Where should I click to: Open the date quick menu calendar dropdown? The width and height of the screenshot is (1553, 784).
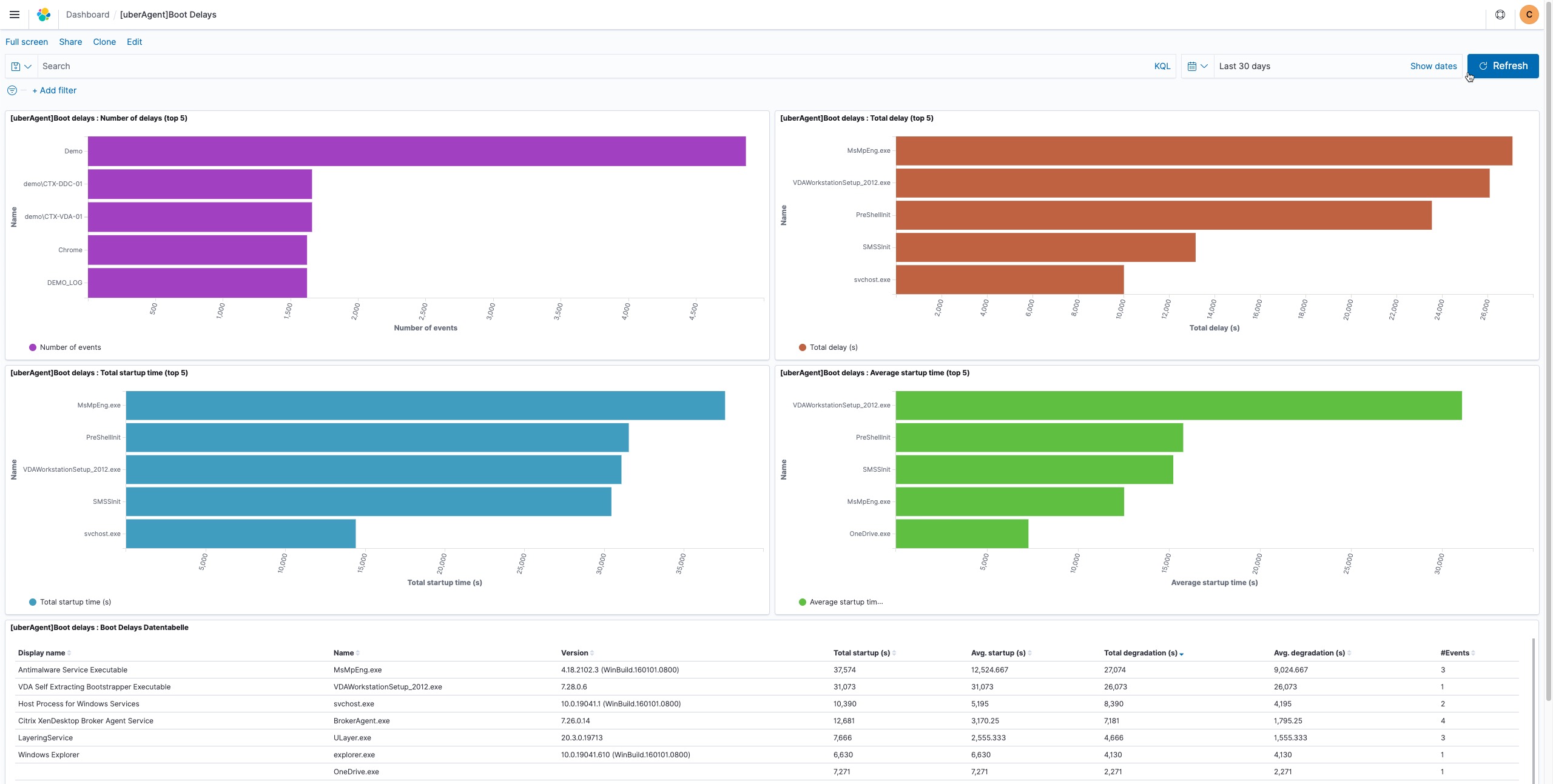coord(1197,66)
